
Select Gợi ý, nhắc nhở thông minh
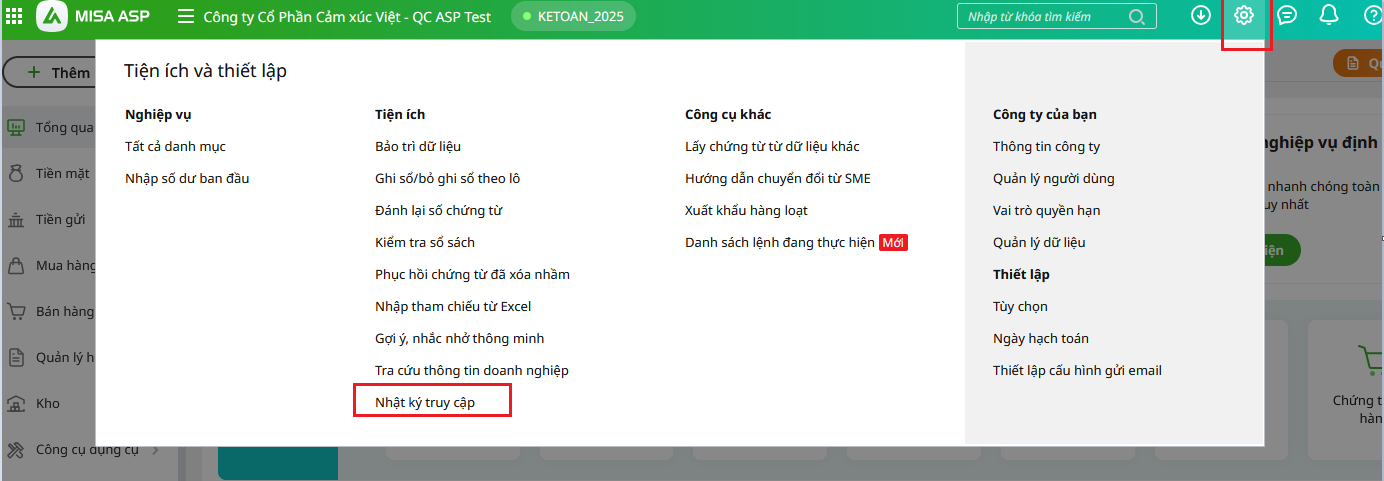coord(459,338)
